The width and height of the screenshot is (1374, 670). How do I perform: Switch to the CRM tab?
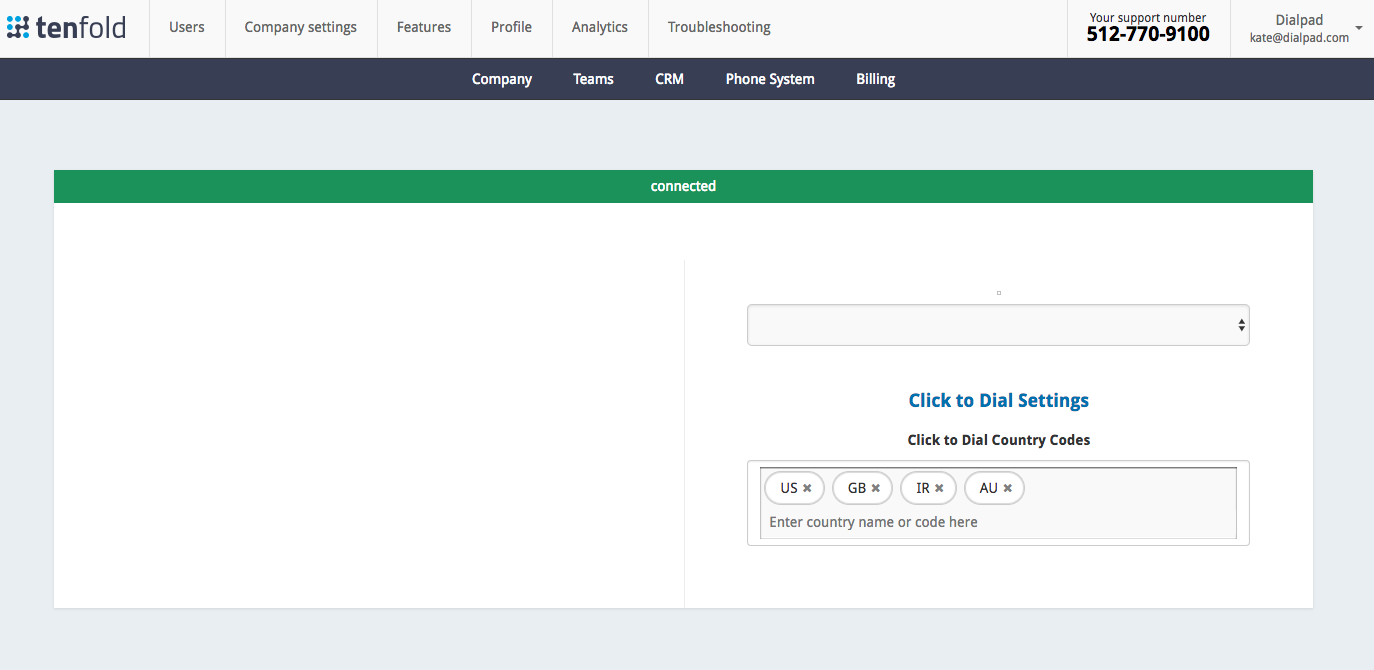tap(669, 79)
